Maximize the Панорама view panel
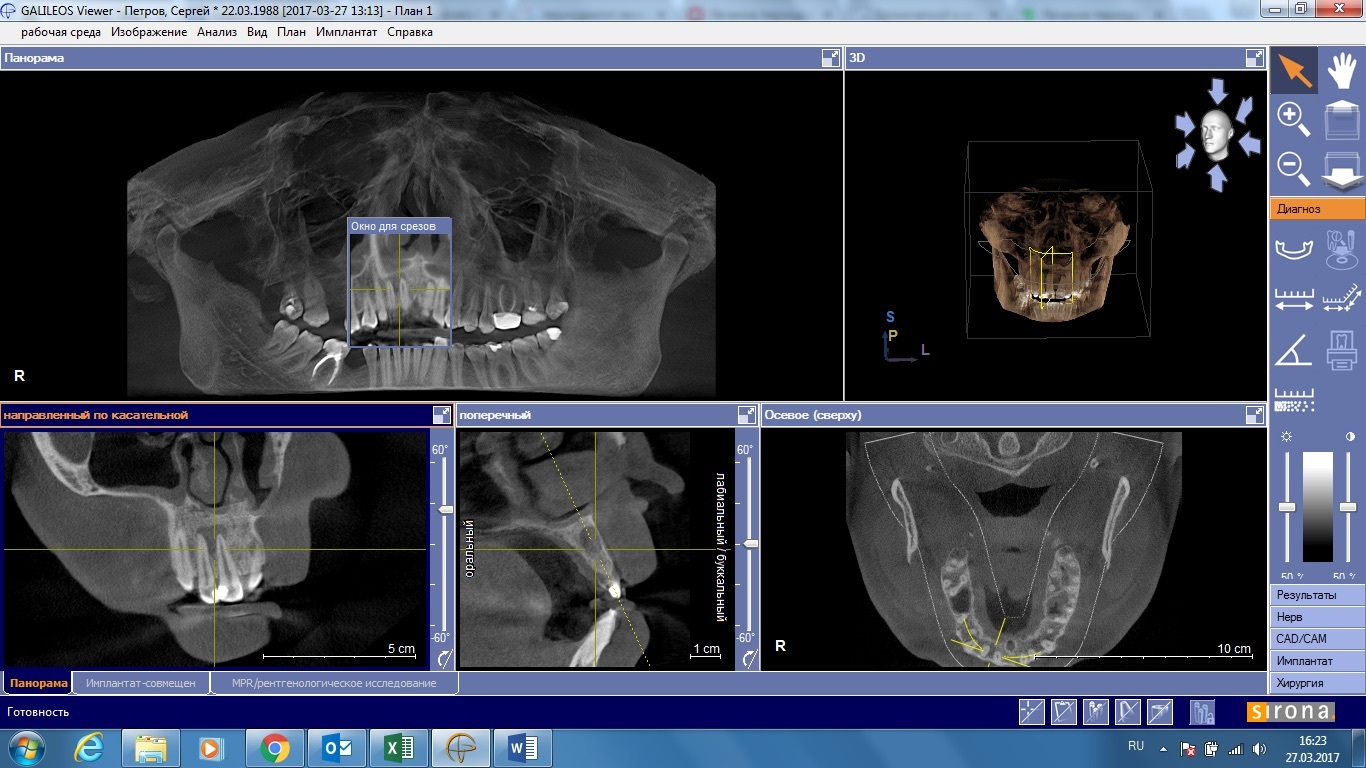 pos(831,58)
